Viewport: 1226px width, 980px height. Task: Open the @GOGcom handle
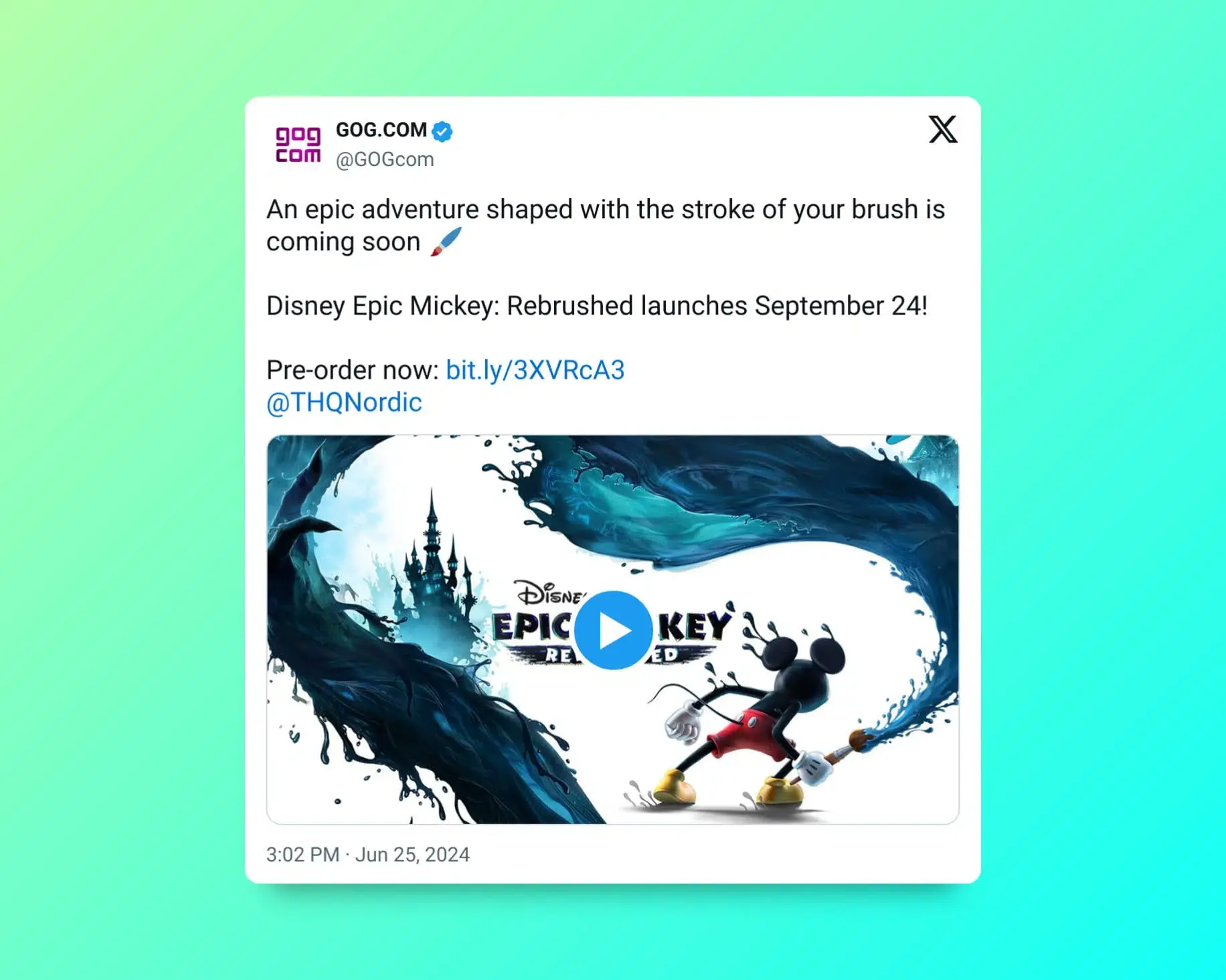385,159
